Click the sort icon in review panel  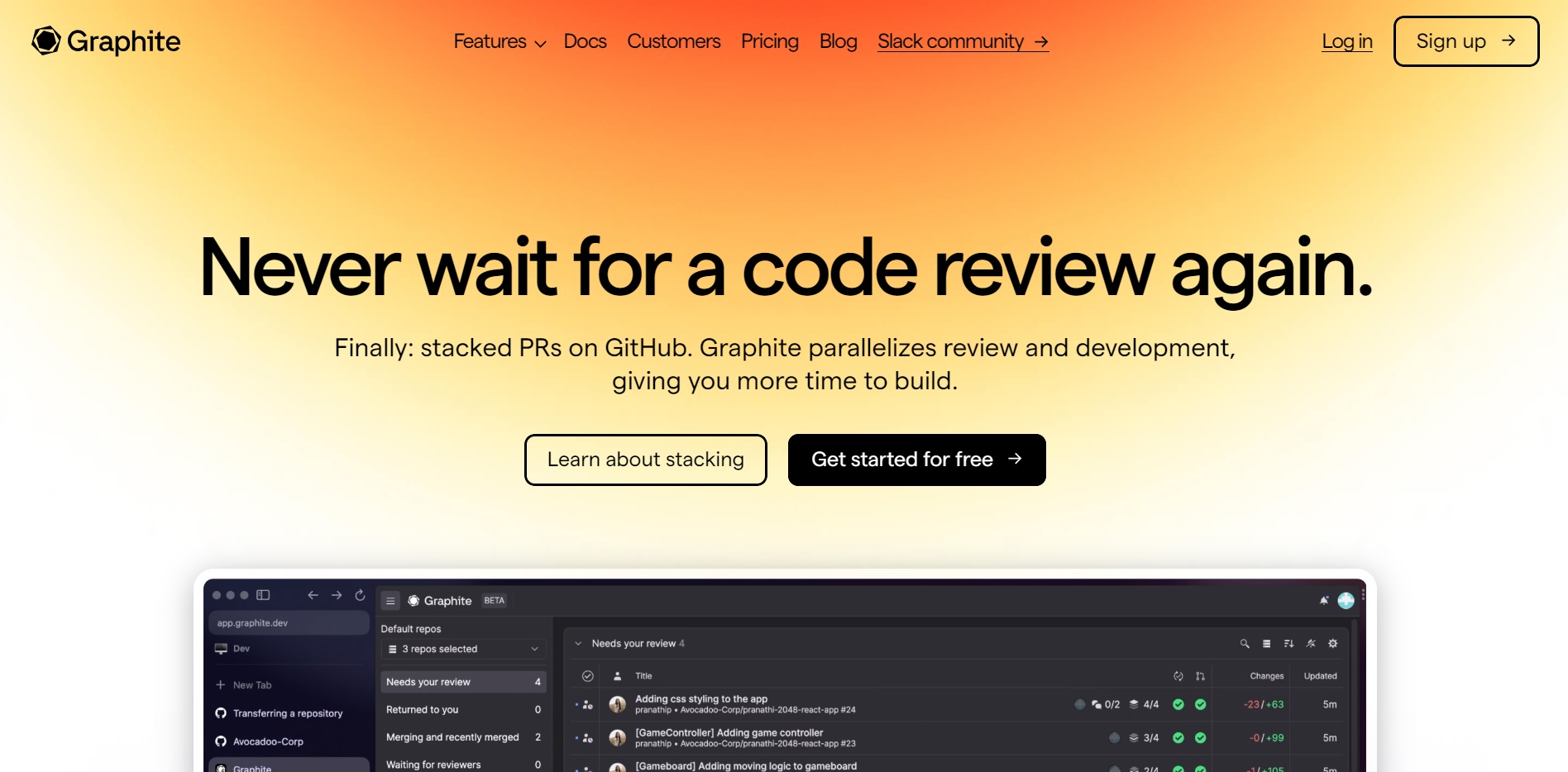click(1288, 644)
